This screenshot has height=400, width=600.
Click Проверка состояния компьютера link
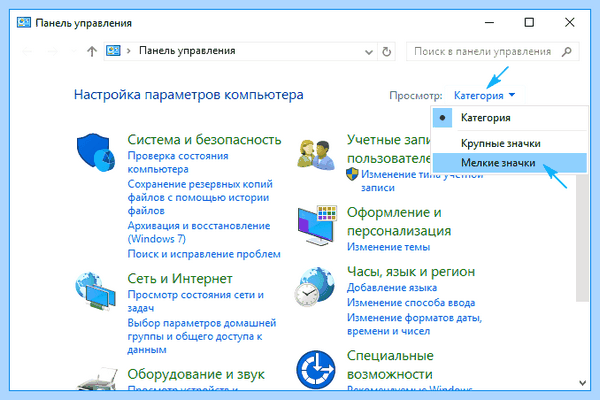pos(178,162)
